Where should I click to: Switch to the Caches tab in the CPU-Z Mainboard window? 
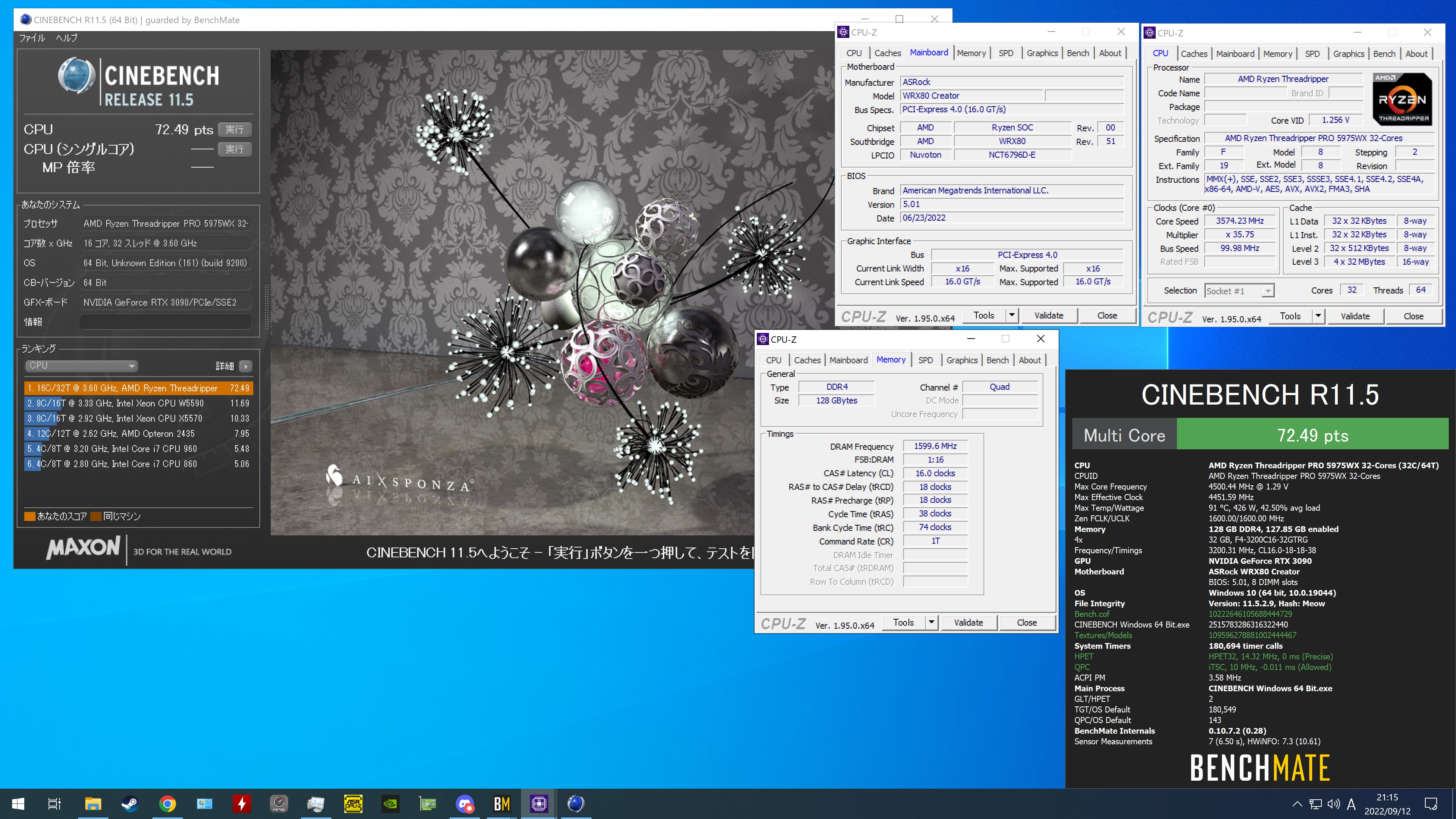click(x=887, y=53)
